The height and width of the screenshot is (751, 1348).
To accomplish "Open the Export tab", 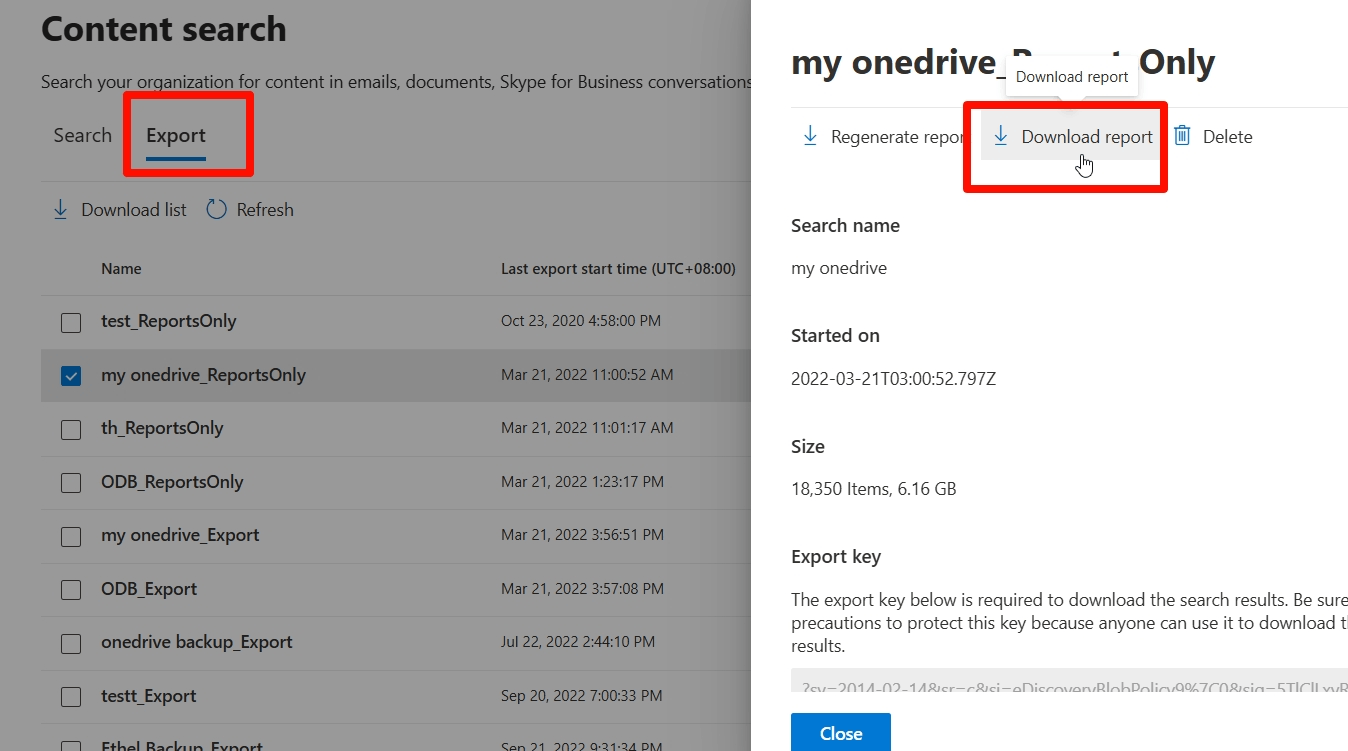I will [x=176, y=135].
